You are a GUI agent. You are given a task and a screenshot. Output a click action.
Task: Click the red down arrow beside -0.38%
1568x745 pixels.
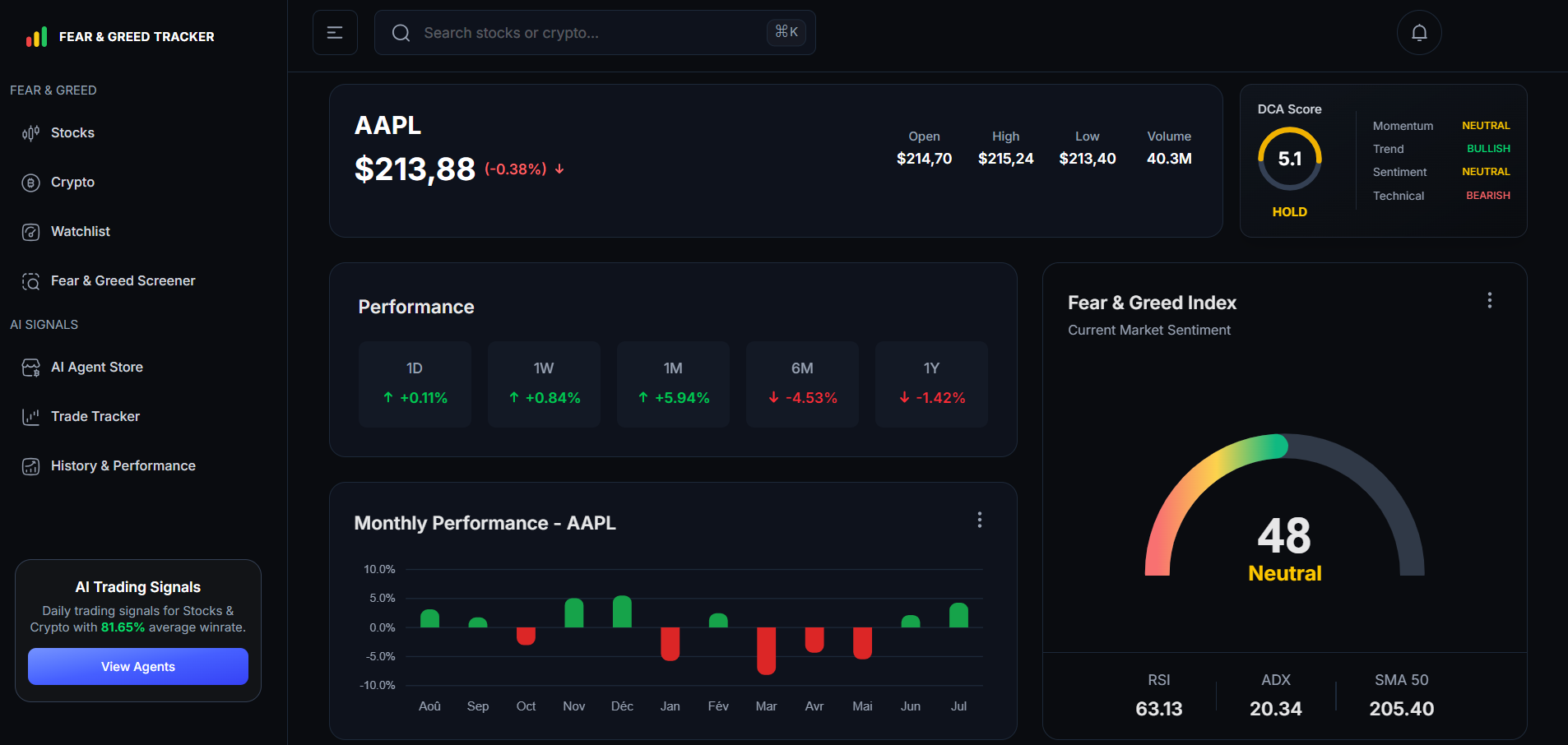point(559,169)
